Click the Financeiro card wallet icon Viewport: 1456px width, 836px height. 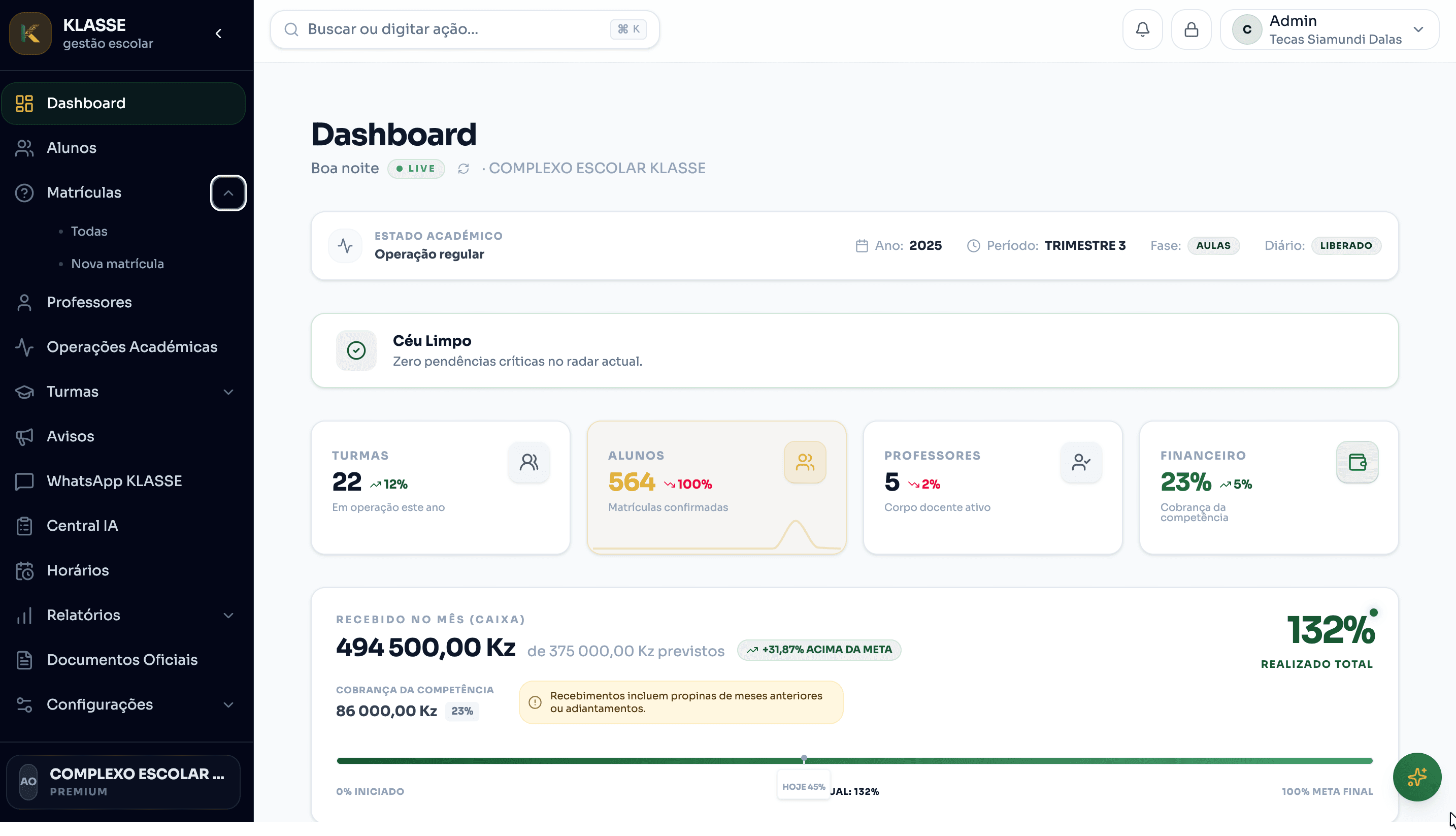coord(1356,462)
